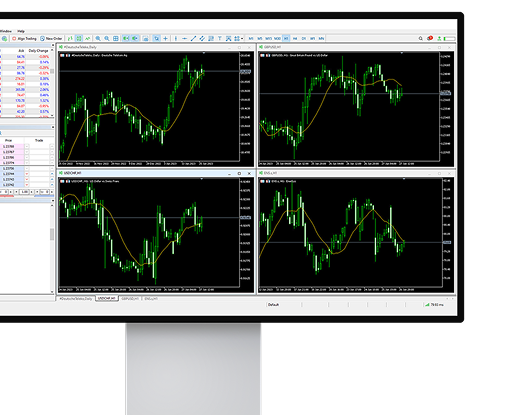Screen dimensions: 509x415
Task: Click the Search magnifier icon
Action: 421,39
